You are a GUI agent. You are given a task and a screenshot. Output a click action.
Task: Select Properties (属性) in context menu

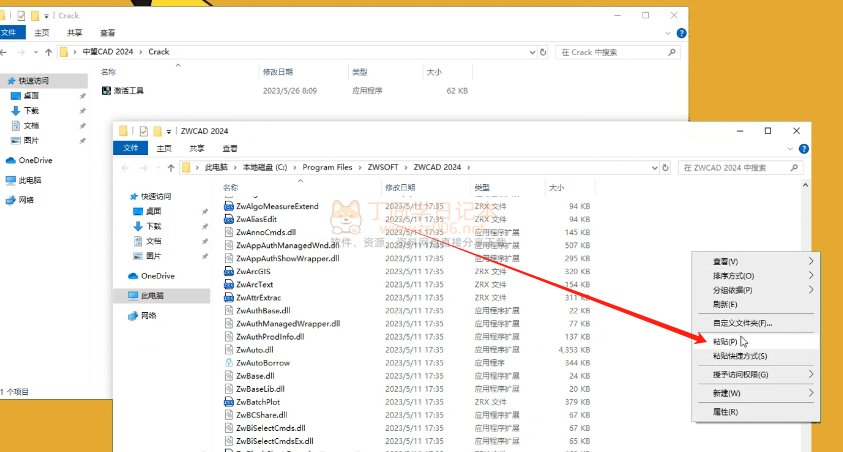755,412
